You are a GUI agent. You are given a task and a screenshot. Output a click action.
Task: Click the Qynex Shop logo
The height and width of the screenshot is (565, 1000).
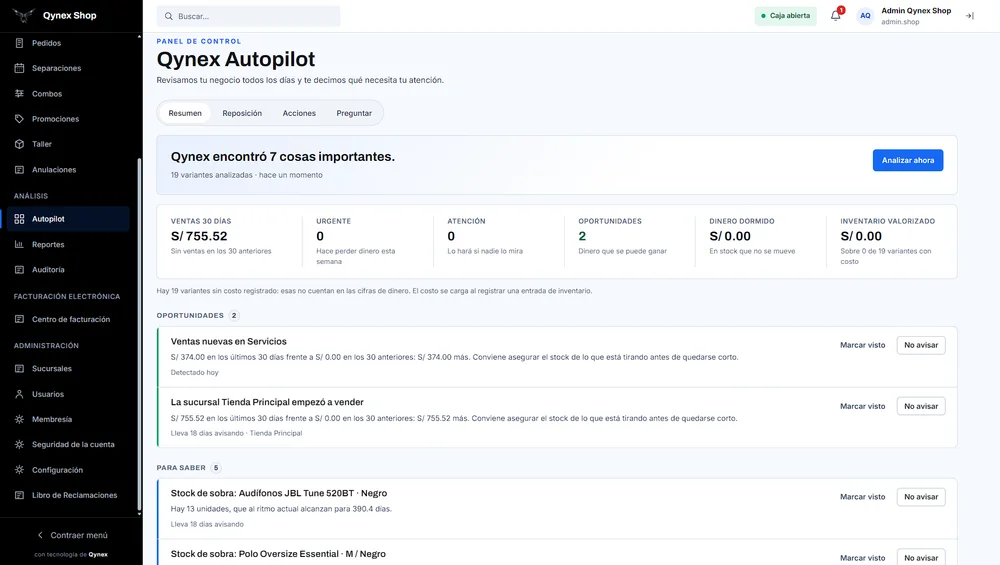click(x=24, y=15)
